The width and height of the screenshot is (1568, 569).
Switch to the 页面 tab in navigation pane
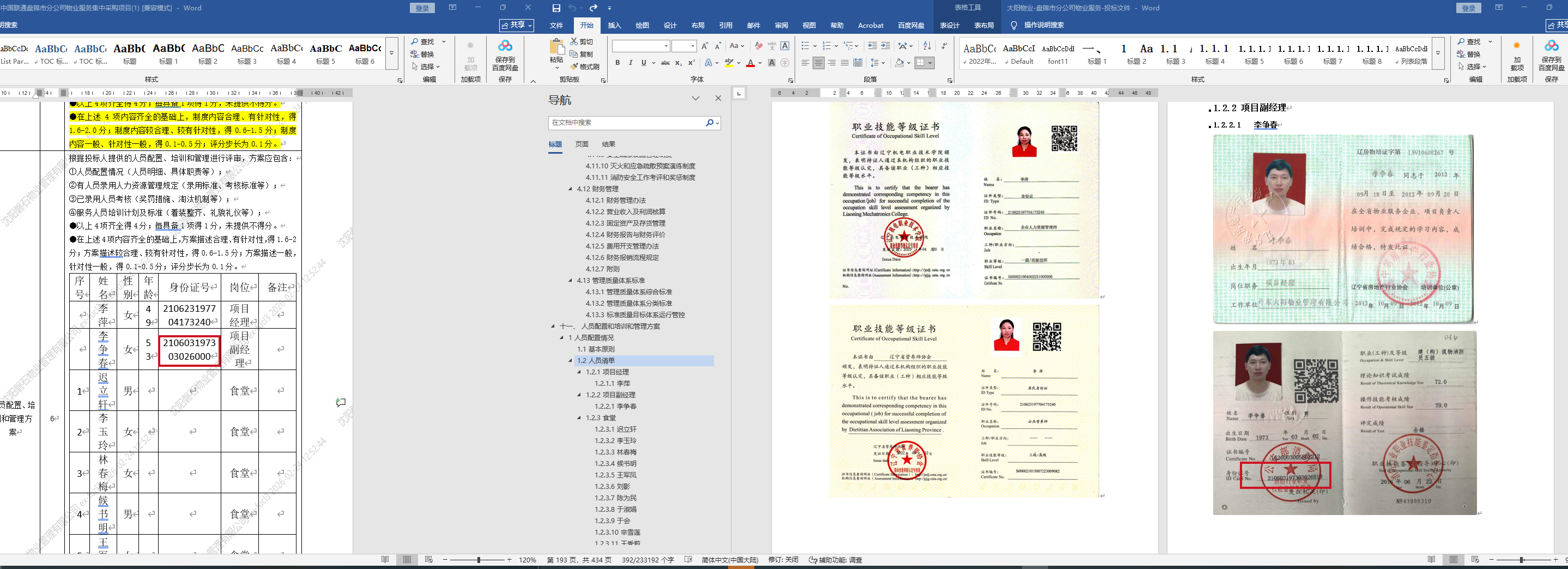point(582,144)
